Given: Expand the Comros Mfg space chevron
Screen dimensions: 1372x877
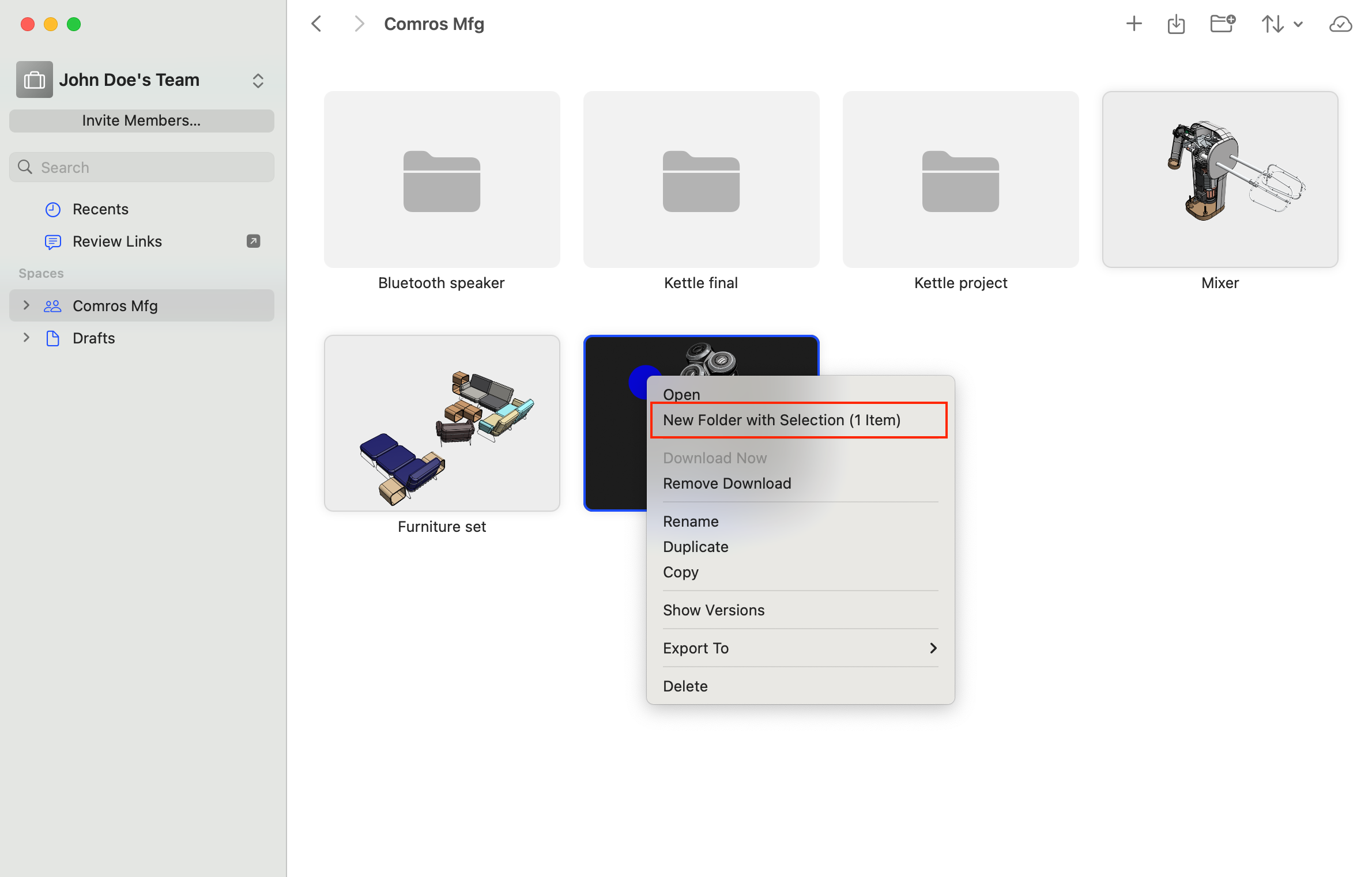Looking at the screenshot, I should (26, 305).
